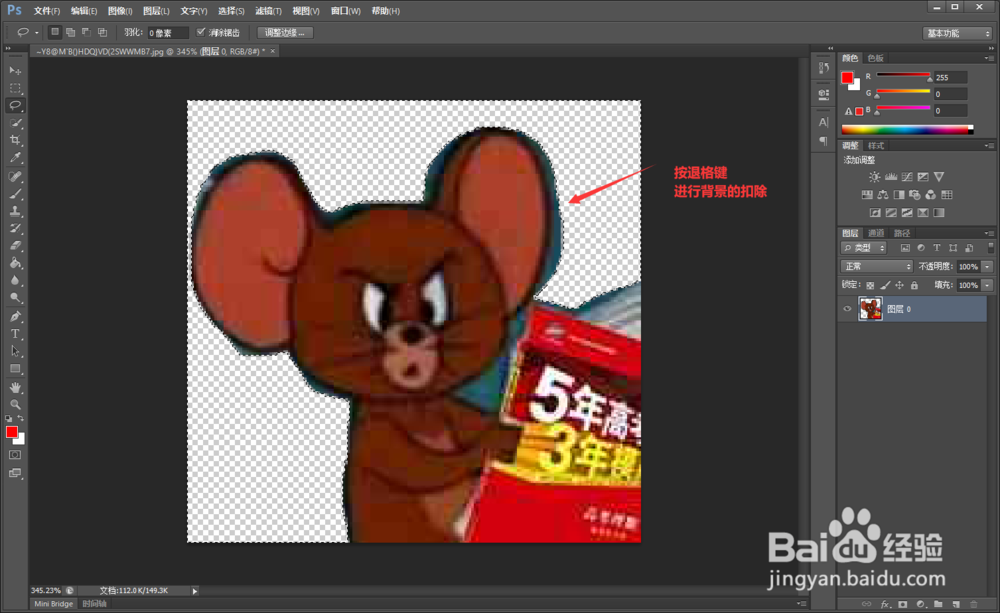The width and height of the screenshot is (1000, 613).
Task: Select the Horizontal Type tool
Action: [15, 334]
